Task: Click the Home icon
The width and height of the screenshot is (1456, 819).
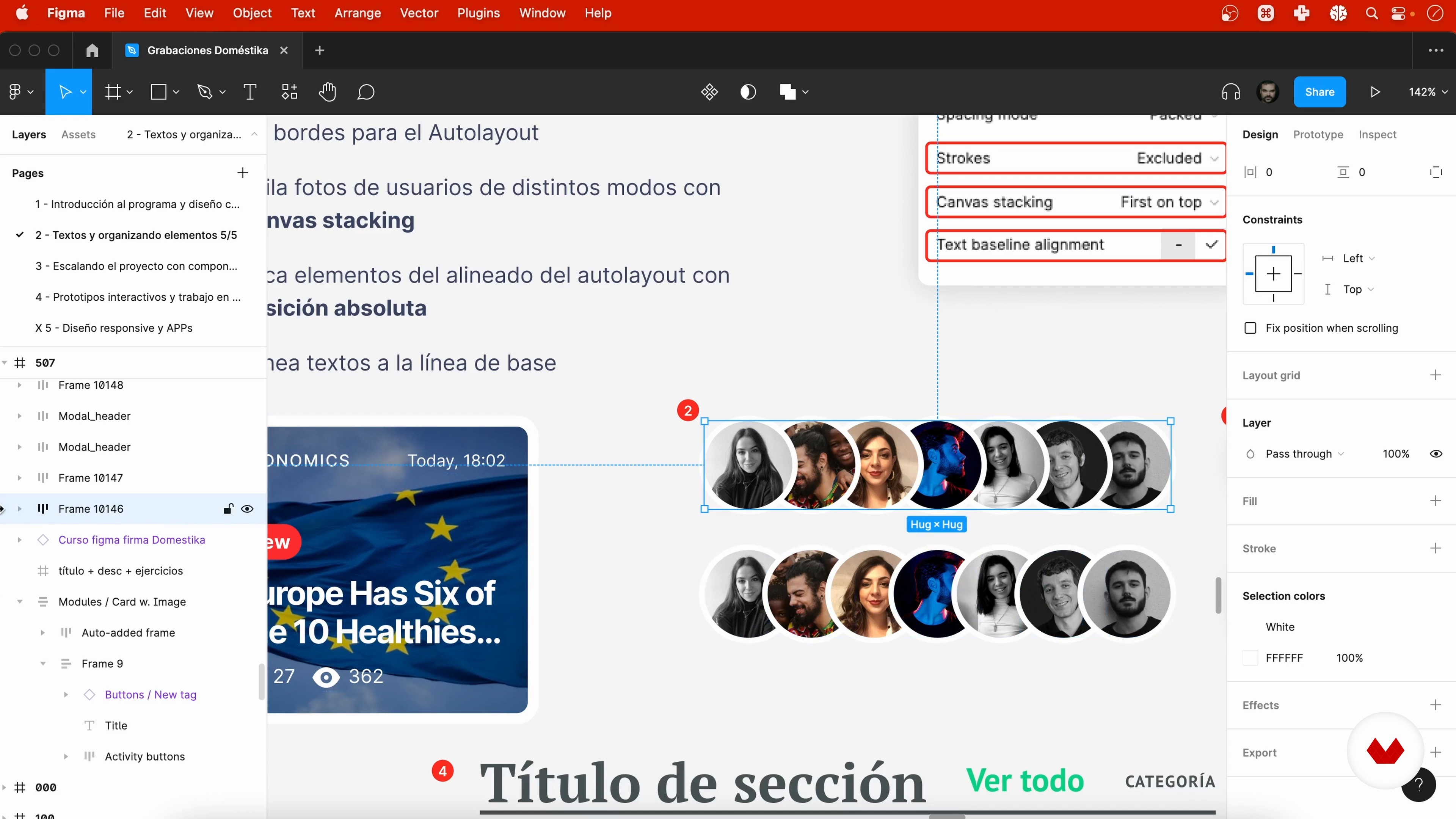Action: (92, 50)
